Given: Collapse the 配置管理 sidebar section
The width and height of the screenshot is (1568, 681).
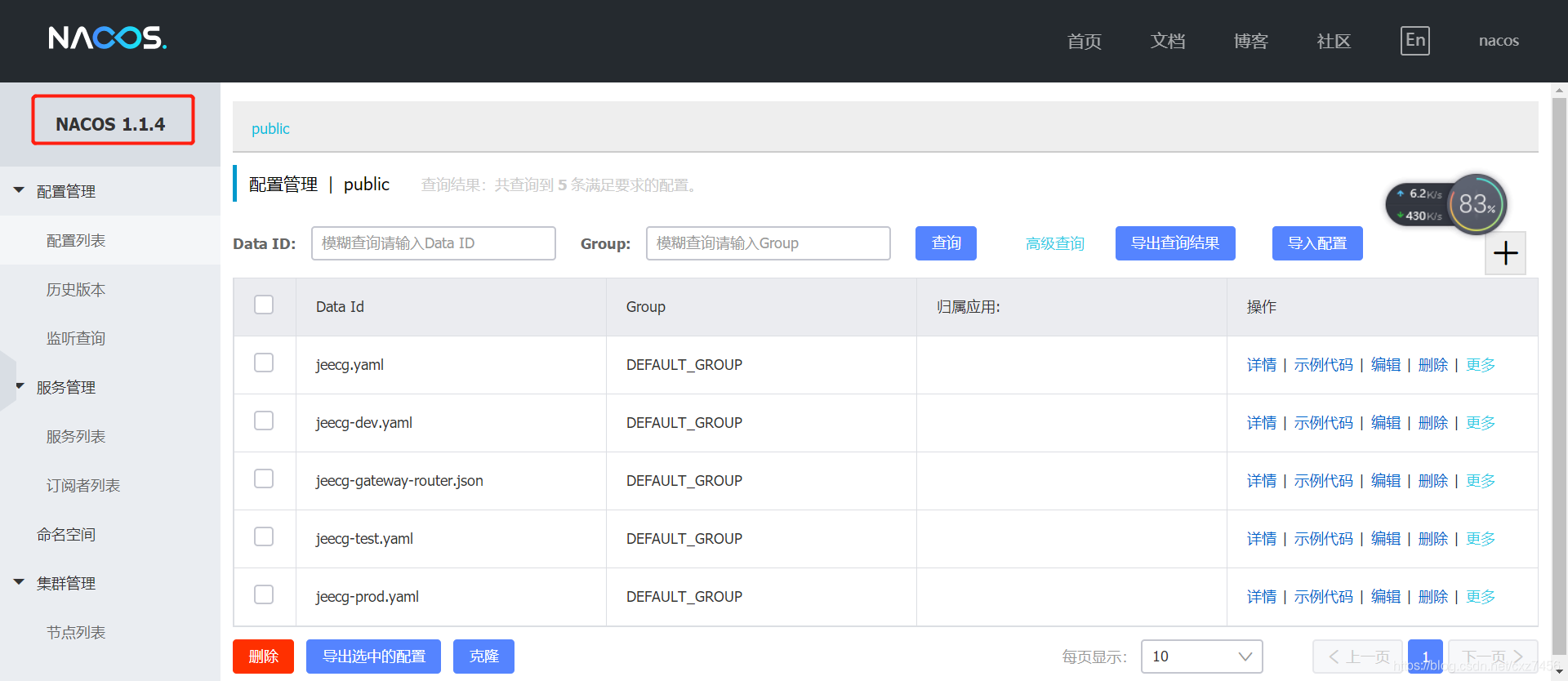Looking at the screenshot, I should (19, 190).
